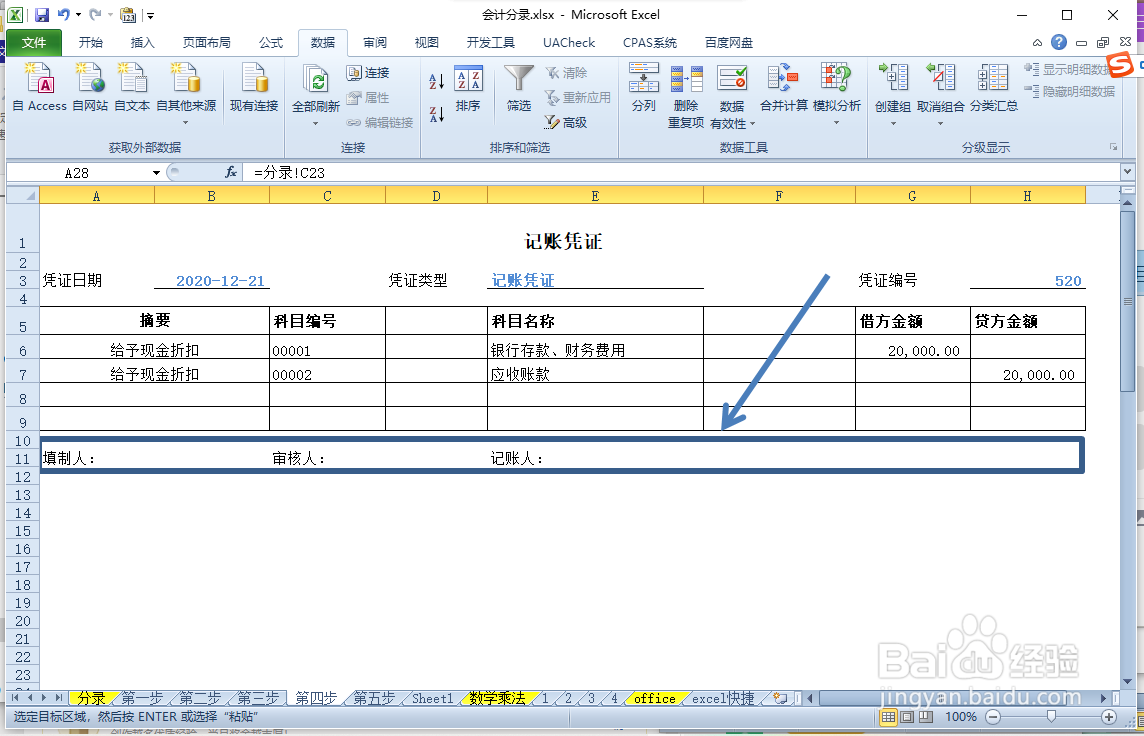Refresh all data (全部刷新)
Image resolution: width=1144 pixels, height=736 pixels.
point(315,95)
